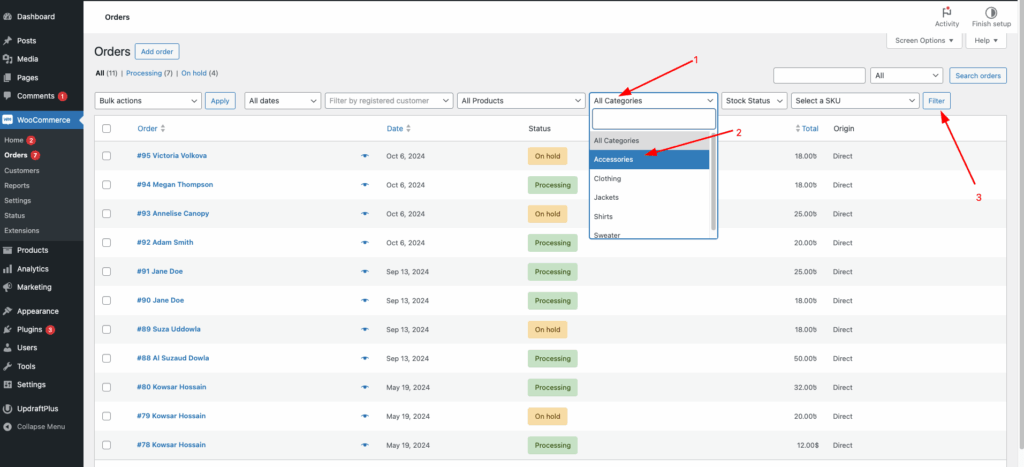Check the box for order #92 Adam Smith

click(x=106, y=242)
